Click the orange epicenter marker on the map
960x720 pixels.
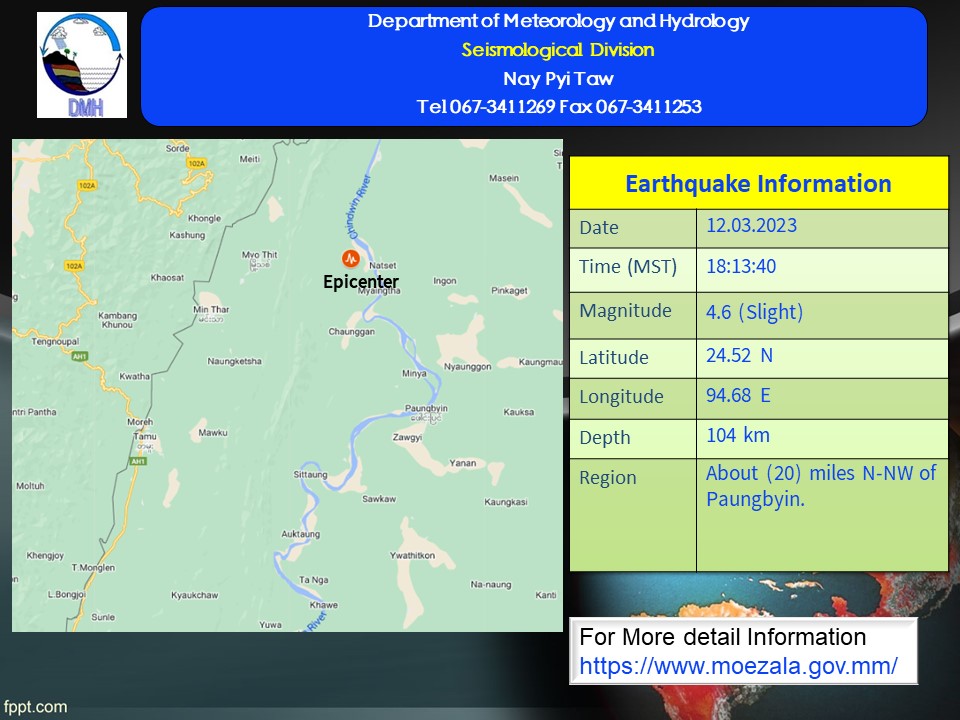pos(351,259)
